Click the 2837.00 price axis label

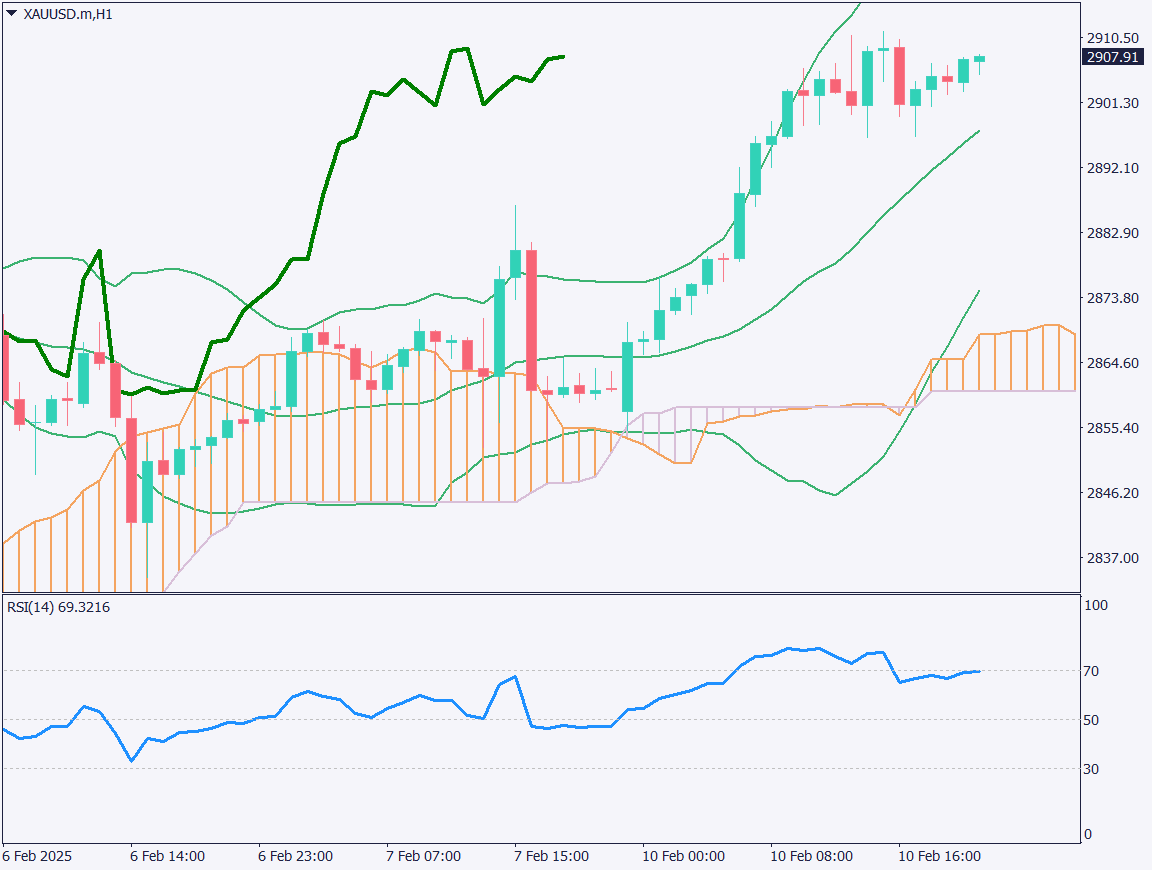pyautogui.click(x=1112, y=558)
